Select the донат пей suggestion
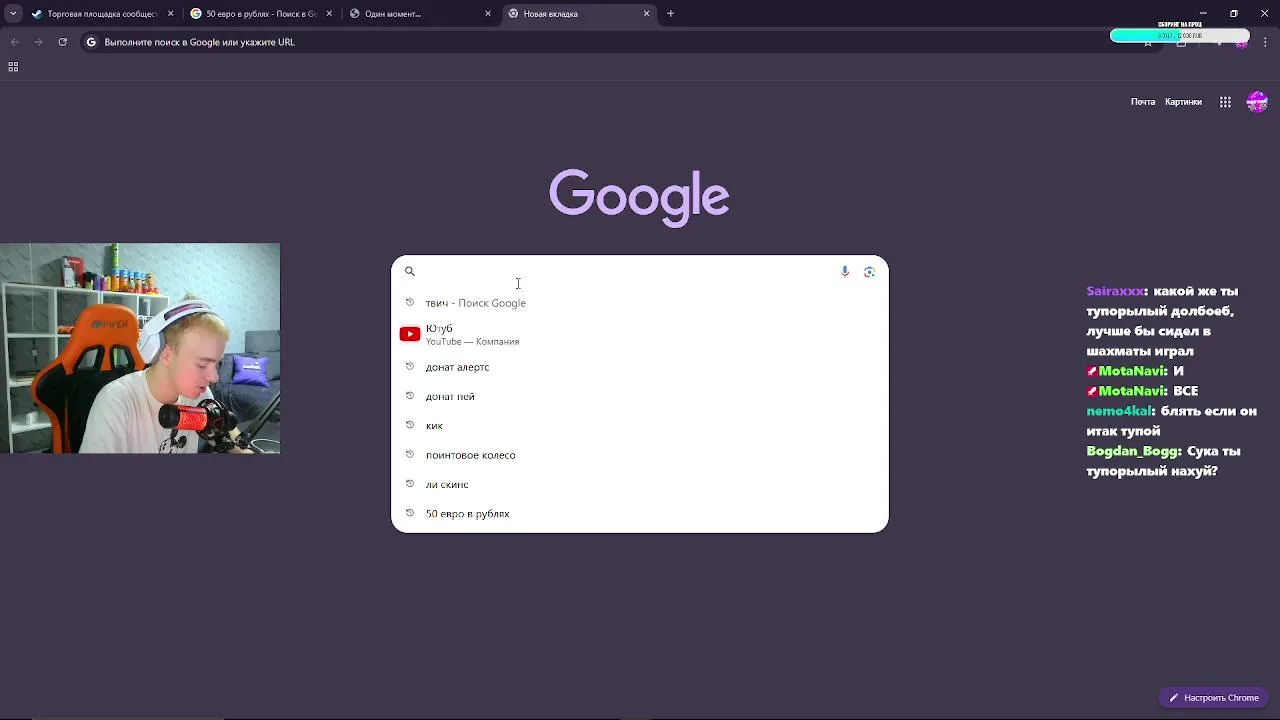The height and width of the screenshot is (720, 1280). tap(640, 396)
